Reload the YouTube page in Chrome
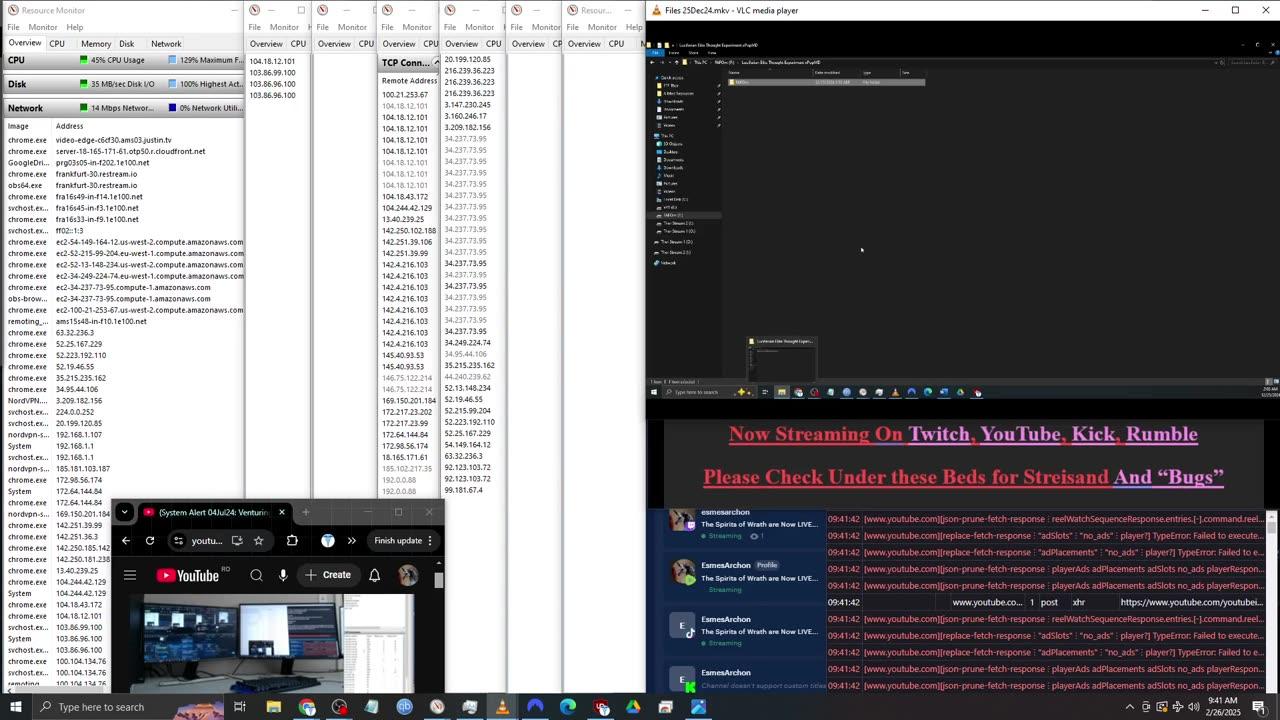Screen dimensions: 1280x720 coord(150,541)
